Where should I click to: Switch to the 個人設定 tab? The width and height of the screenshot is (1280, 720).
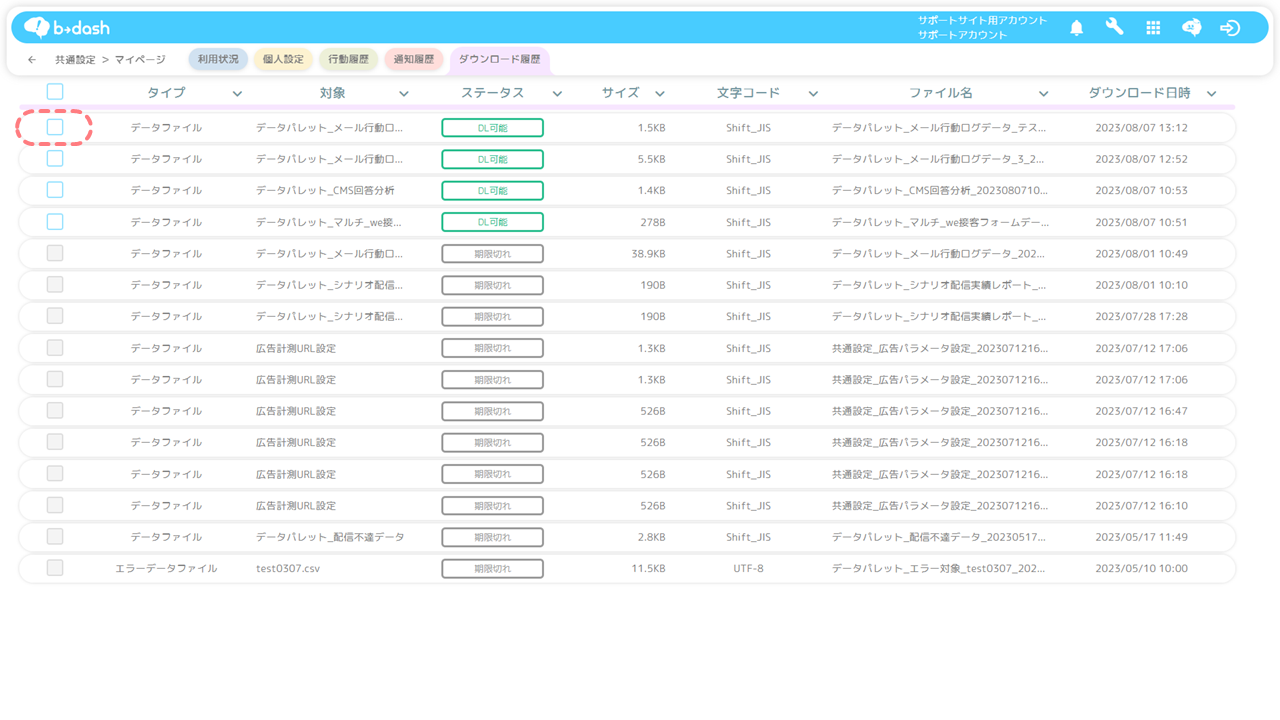click(283, 60)
